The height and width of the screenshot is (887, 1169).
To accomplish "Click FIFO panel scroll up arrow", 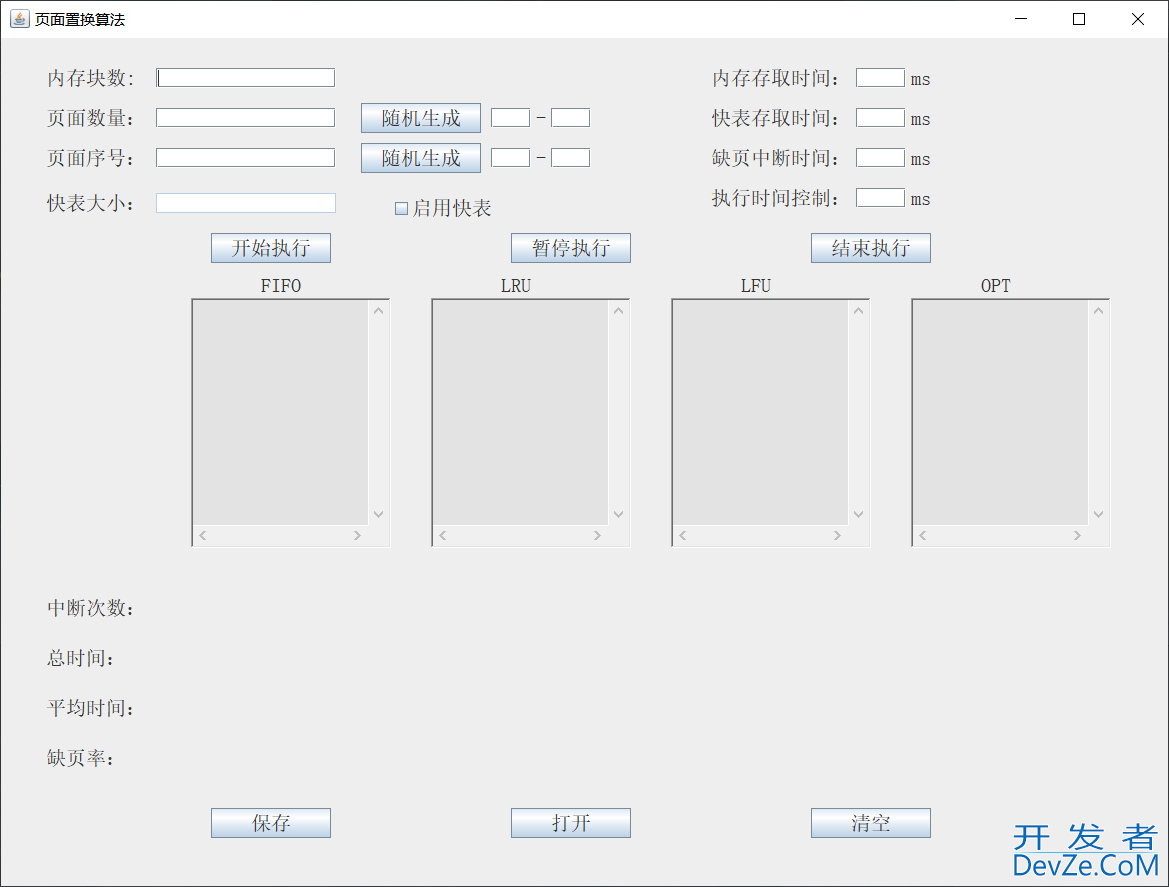I will pyautogui.click(x=379, y=311).
